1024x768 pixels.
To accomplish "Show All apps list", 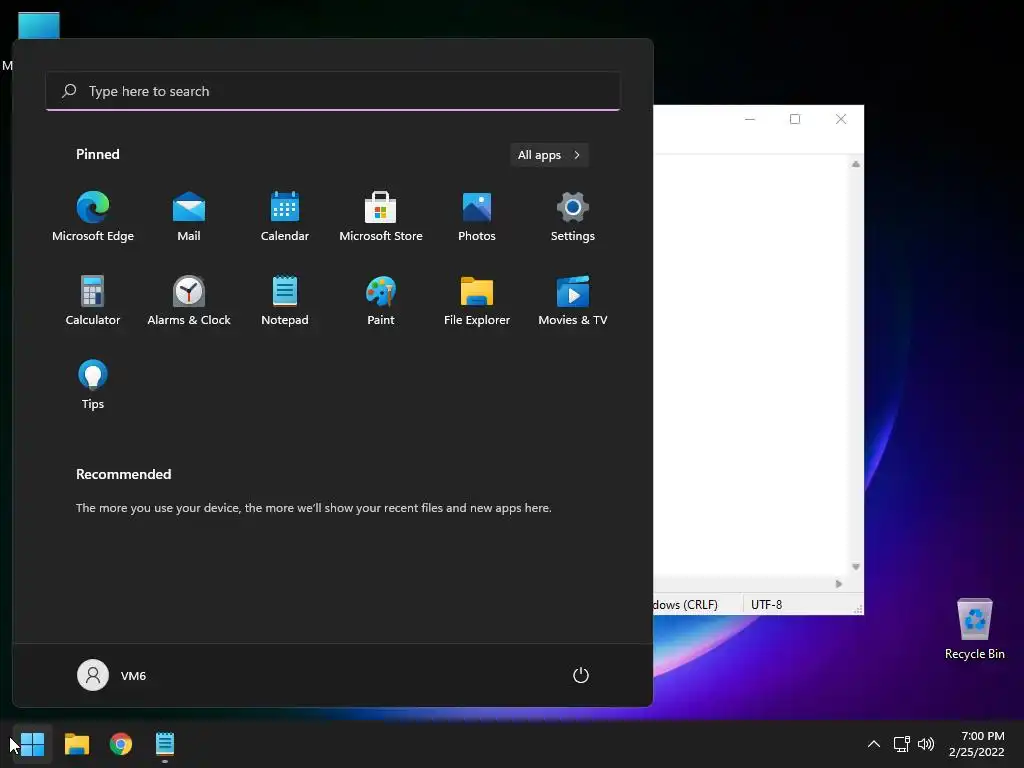I will (549, 155).
